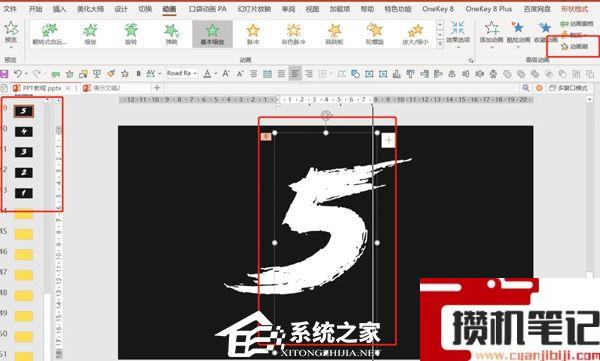Open the undo history dropdown arrow
Image resolution: width=600 pixels, height=361 pixels.
point(26,74)
